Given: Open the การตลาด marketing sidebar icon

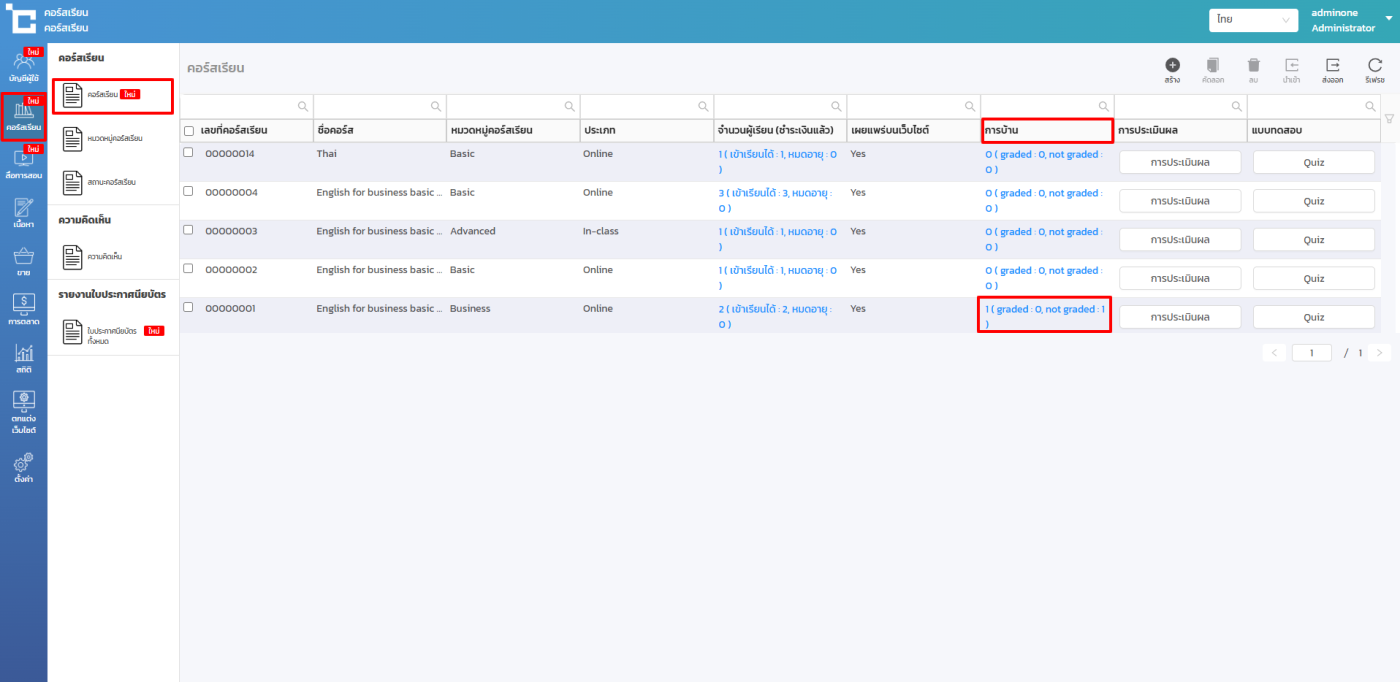Looking at the screenshot, I should click(24, 308).
